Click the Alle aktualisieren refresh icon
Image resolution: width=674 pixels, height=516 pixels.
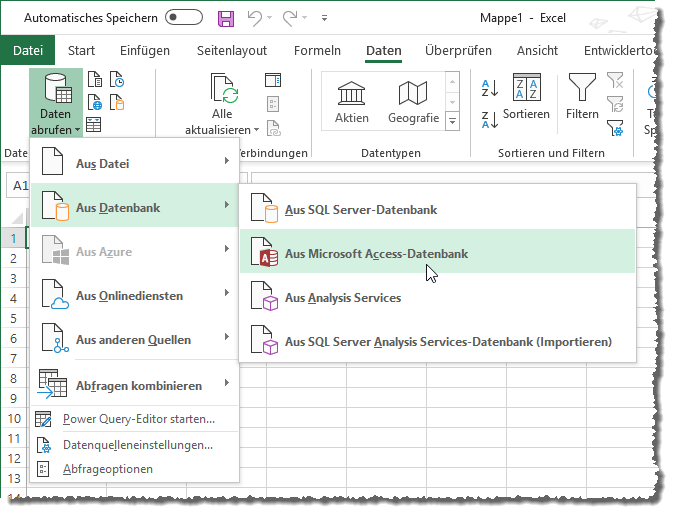coord(224,88)
